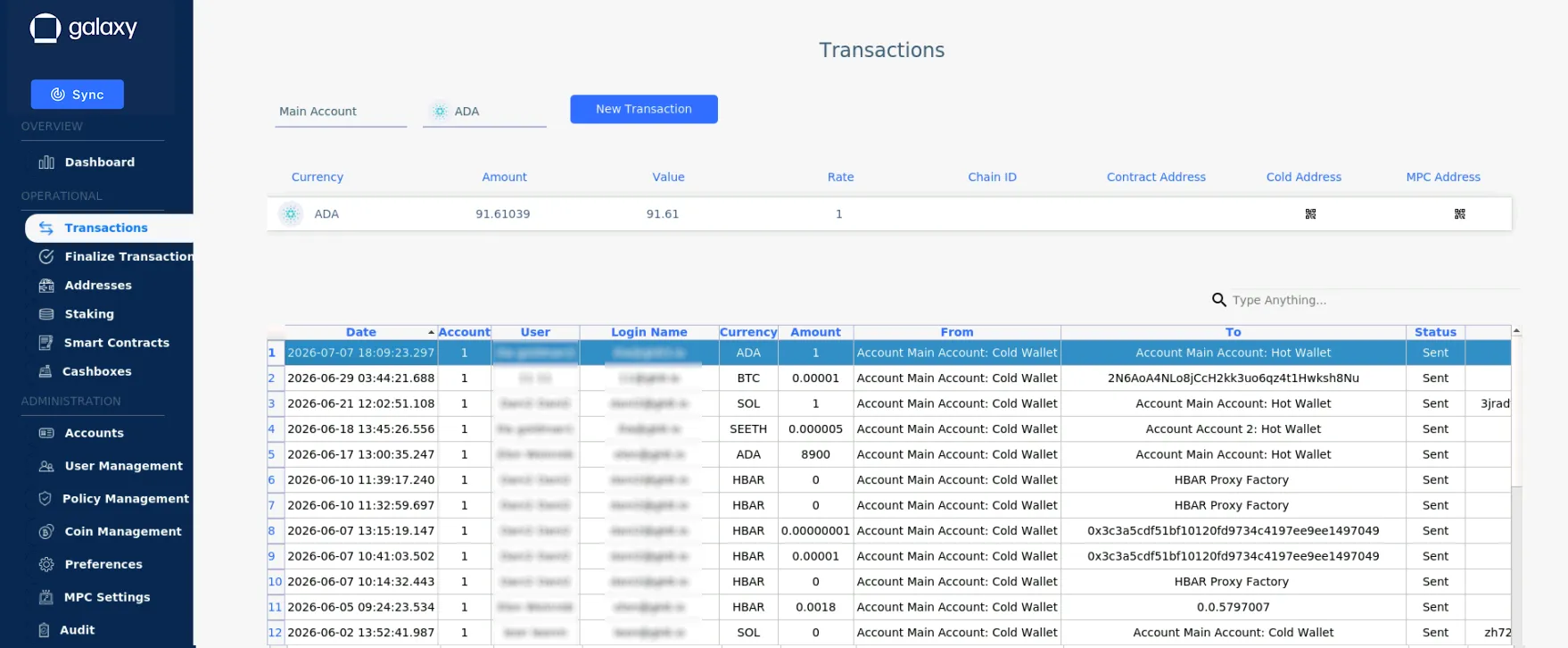Open the Coin Management sidebar icon

46,532
